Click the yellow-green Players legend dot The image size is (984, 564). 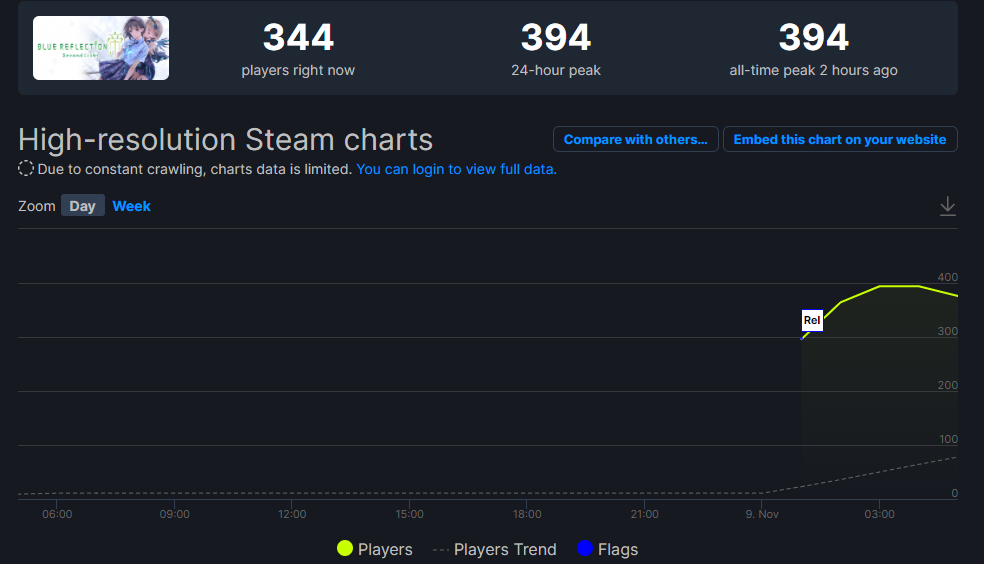345,548
